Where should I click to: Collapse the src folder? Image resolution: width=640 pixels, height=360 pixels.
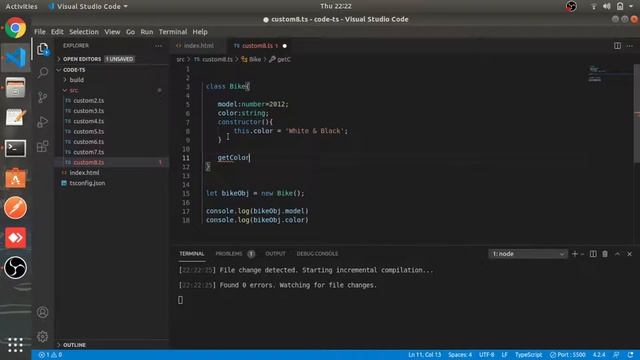[x=73, y=90]
